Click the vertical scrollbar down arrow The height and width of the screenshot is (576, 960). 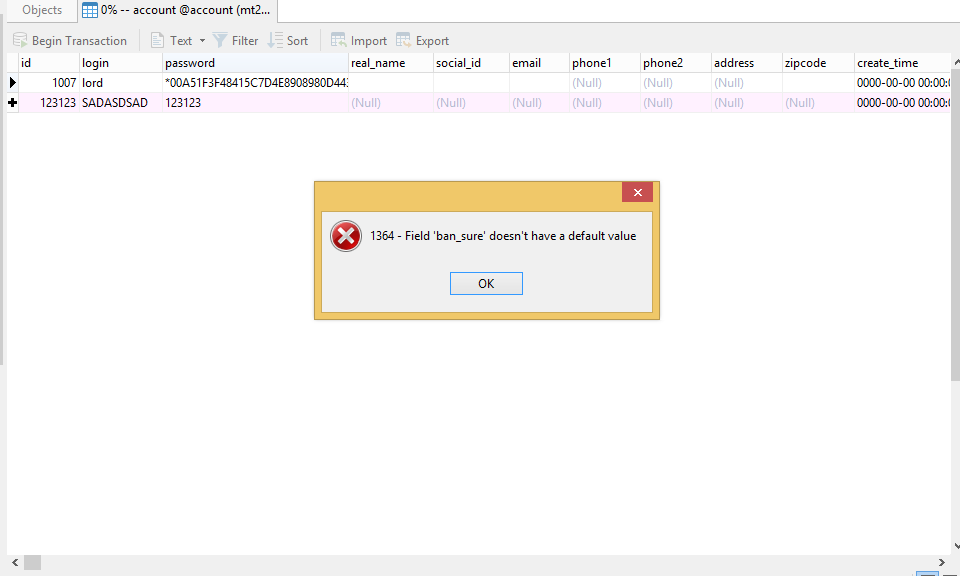pos(956,546)
